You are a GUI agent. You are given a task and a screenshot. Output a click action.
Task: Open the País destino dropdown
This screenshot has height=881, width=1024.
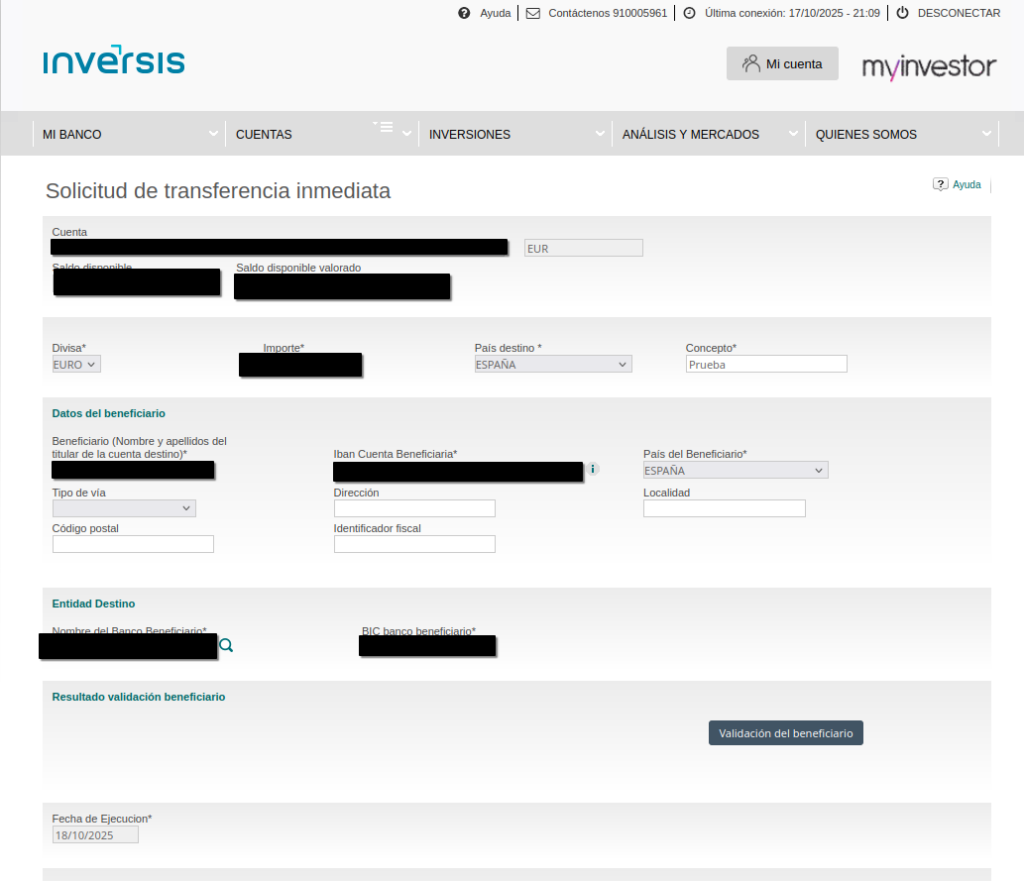pos(553,364)
